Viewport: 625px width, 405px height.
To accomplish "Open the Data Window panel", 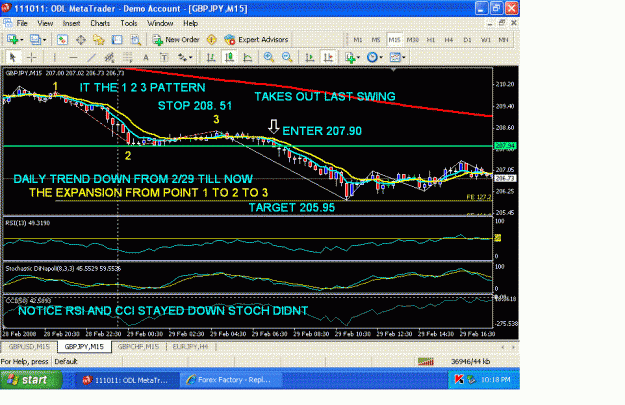I will pos(81,39).
